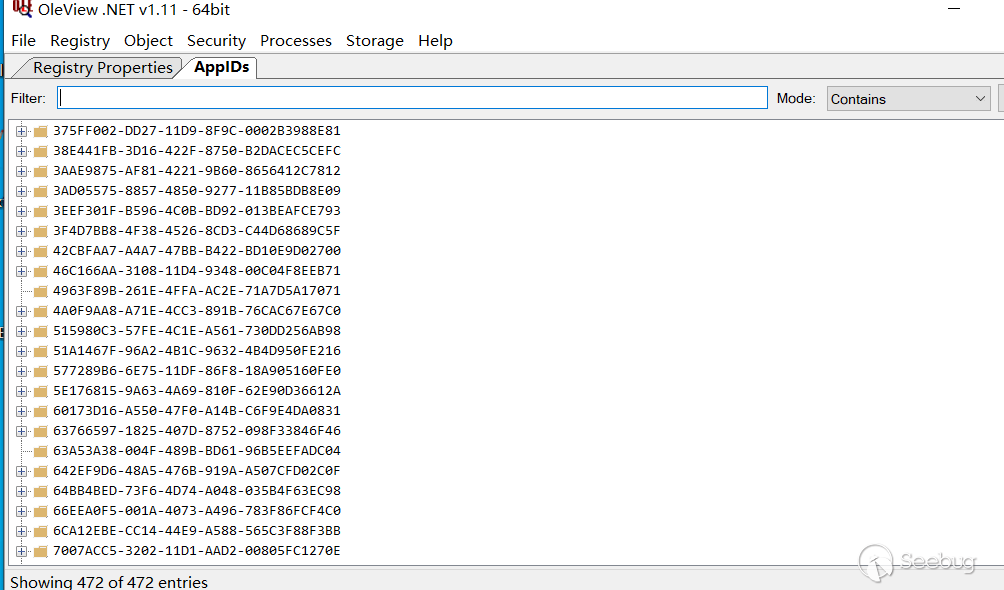
Task: Expand tree node 46C166AA-3108-11D4-9348-00C04F8EEB71
Action: click(21, 271)
